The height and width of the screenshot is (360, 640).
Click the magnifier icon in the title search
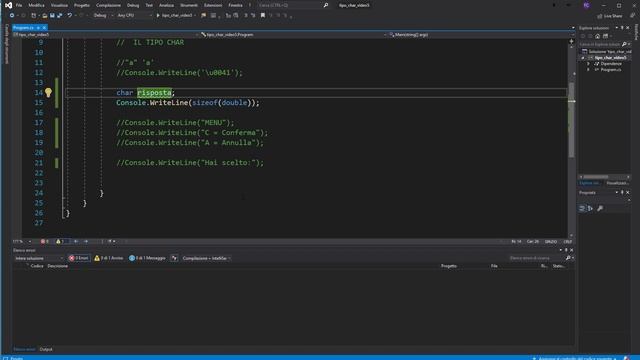point(326,5)
